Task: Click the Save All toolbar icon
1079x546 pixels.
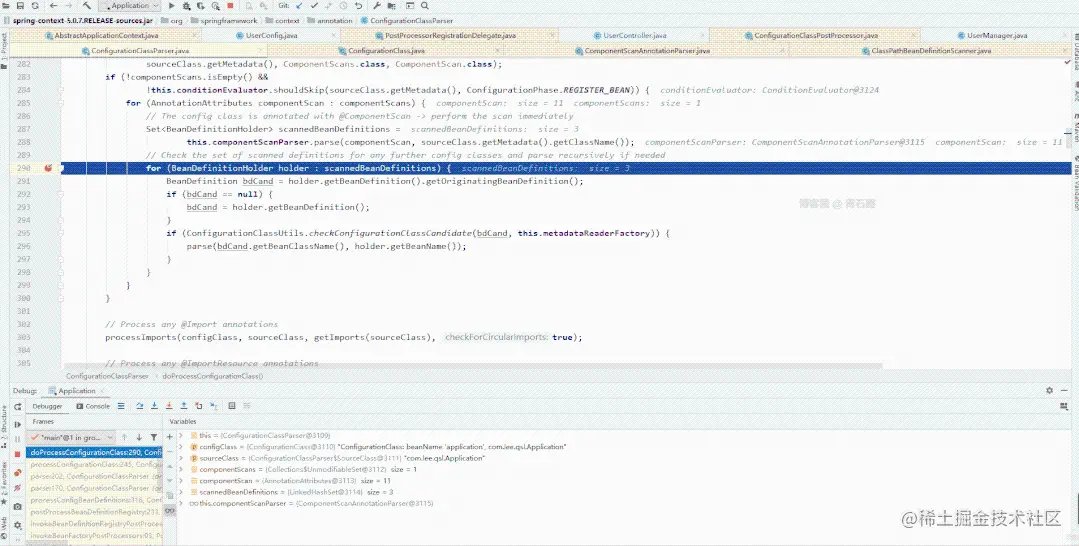Action: point(20,6)
